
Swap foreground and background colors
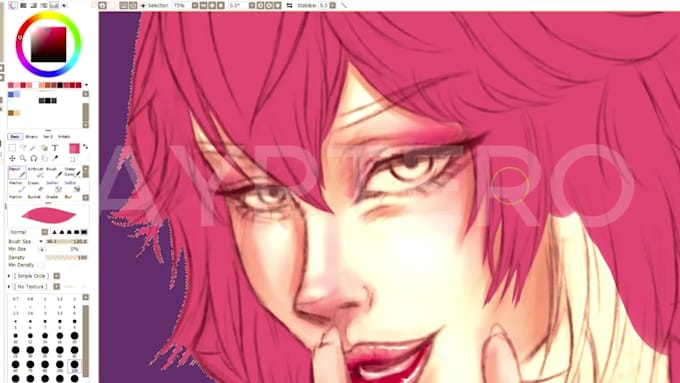click(x=85, y=147)
